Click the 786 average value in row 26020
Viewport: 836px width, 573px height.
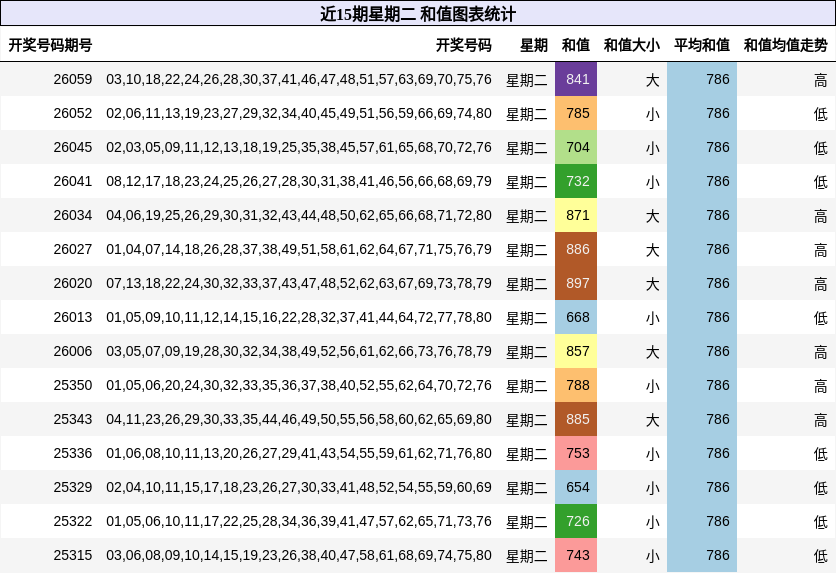point(718,284)
